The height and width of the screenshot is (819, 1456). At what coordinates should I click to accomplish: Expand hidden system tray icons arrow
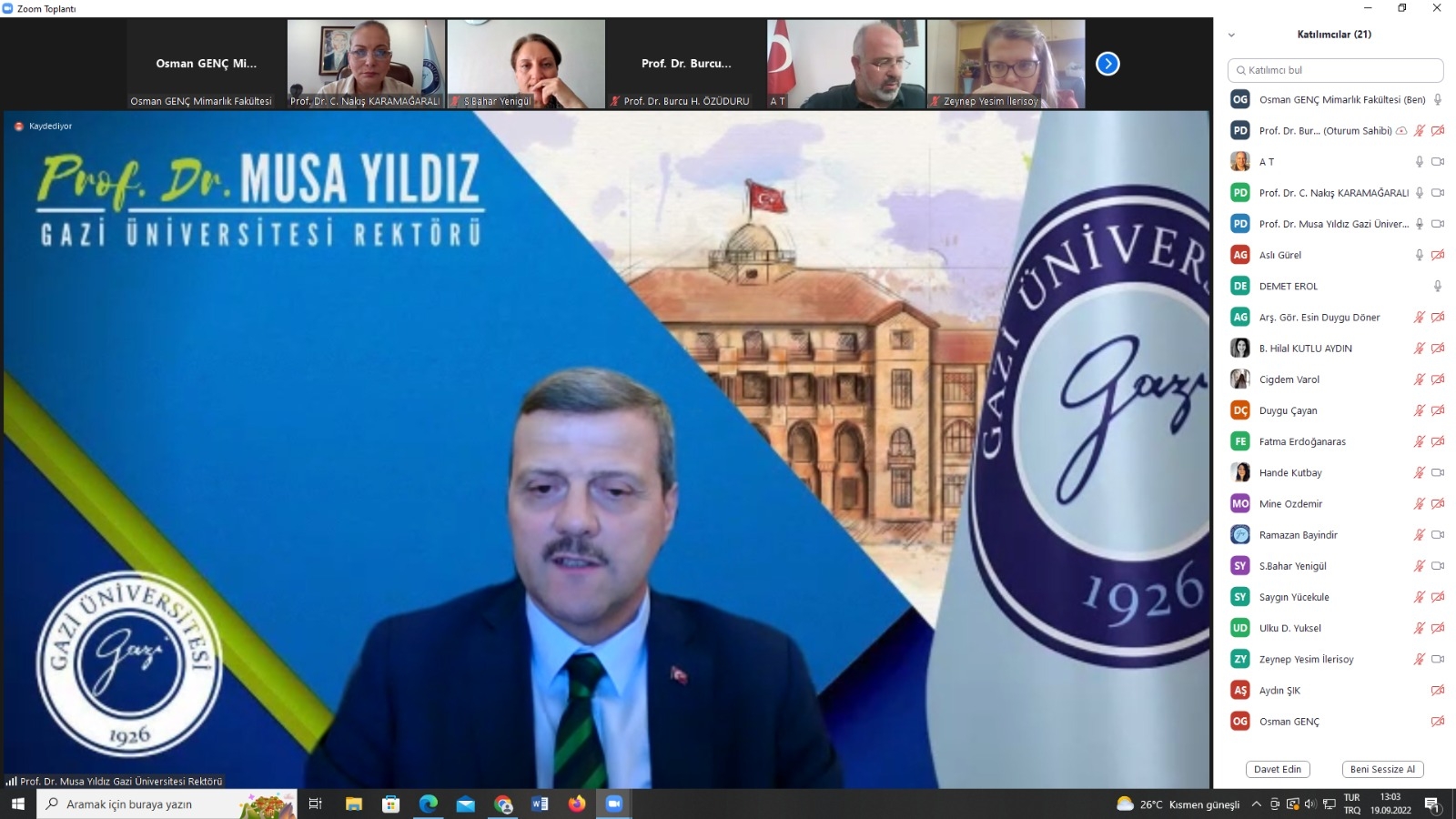pyautogui.click(x=1257, y=804)
